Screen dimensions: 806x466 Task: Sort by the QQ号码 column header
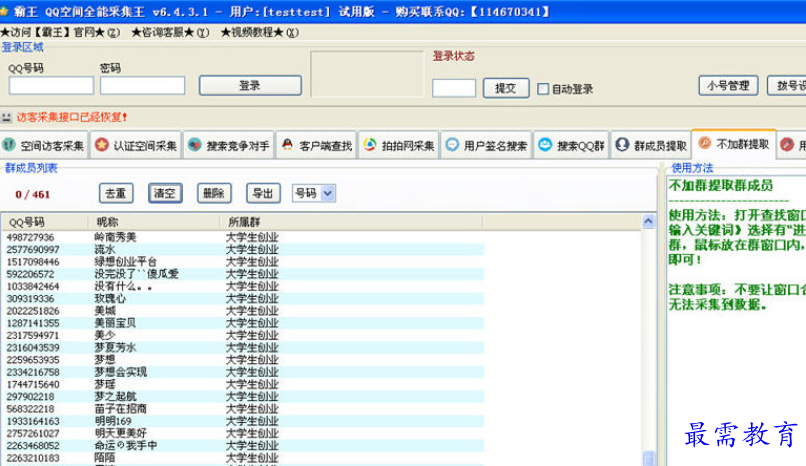point(44,222)
